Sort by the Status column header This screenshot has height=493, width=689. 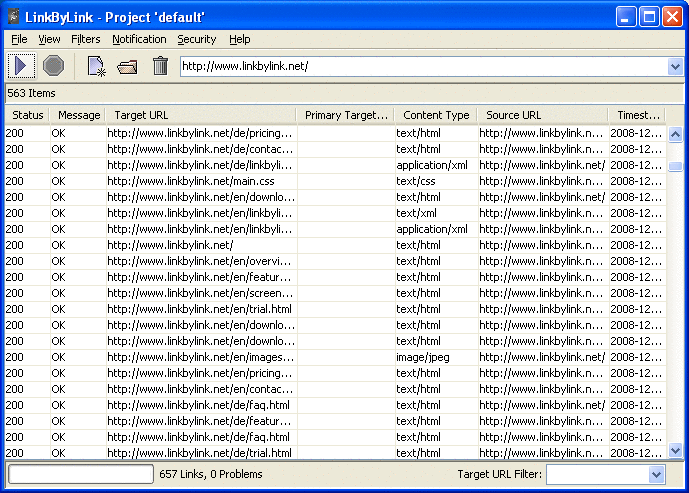27,115
